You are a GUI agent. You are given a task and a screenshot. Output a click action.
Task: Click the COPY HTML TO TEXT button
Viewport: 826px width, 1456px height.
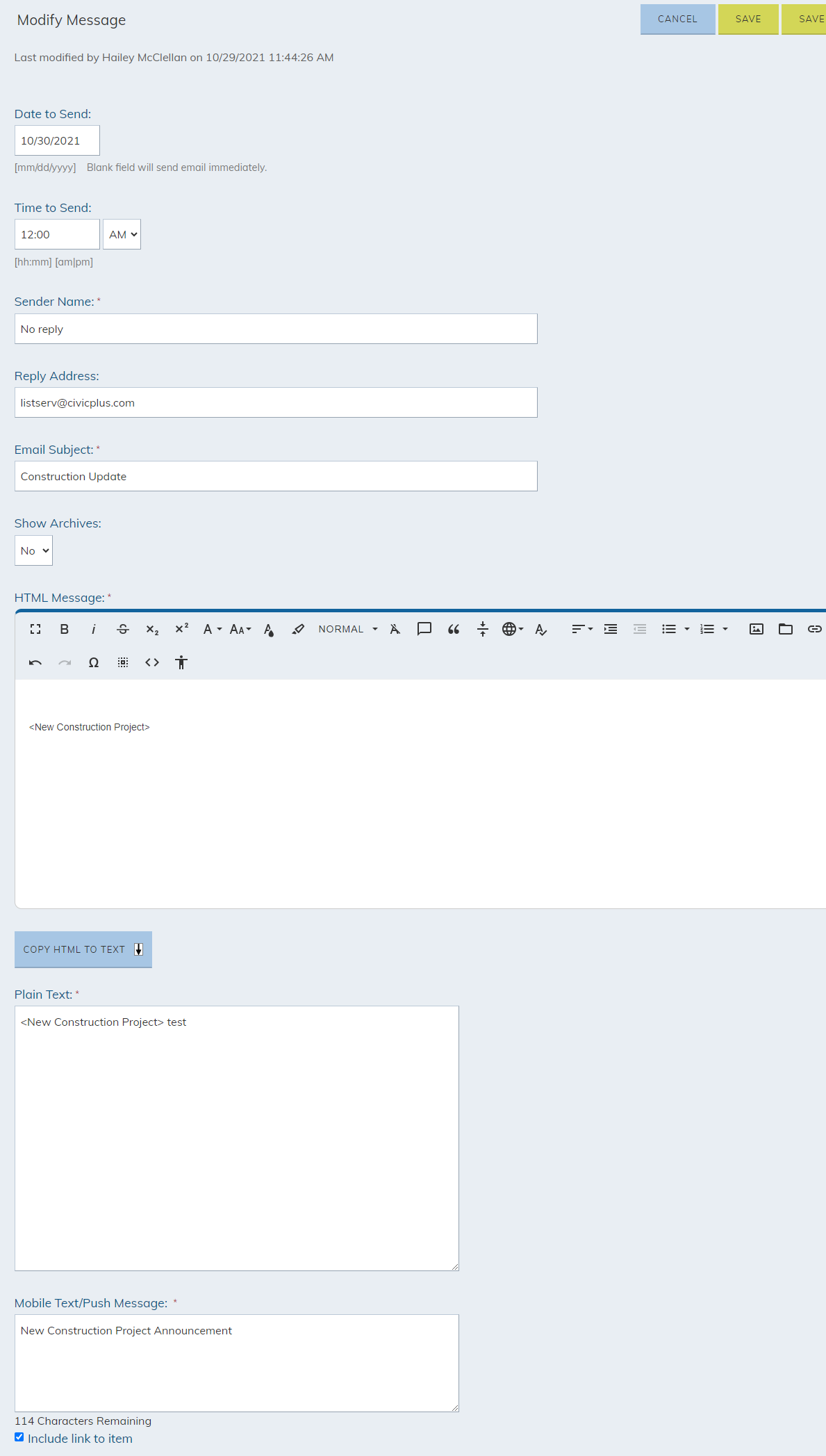coord(83,949)
